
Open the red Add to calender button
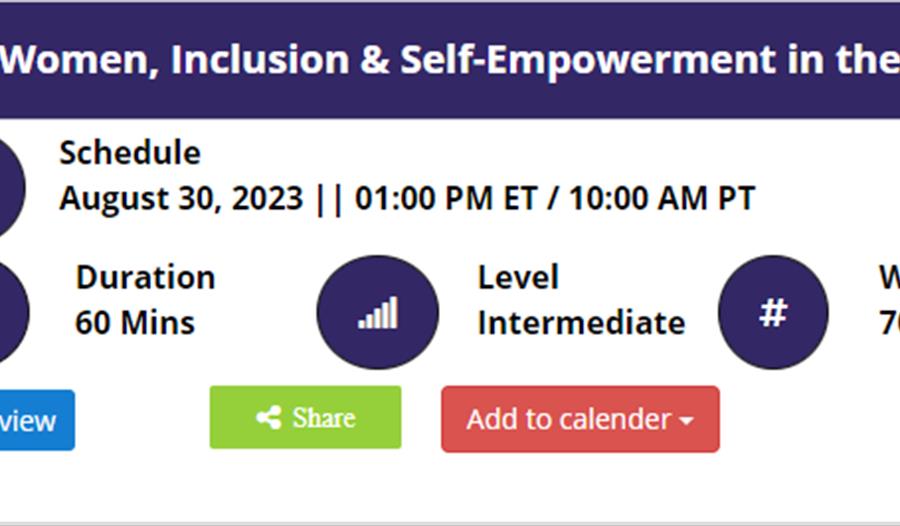click(580, 419)
